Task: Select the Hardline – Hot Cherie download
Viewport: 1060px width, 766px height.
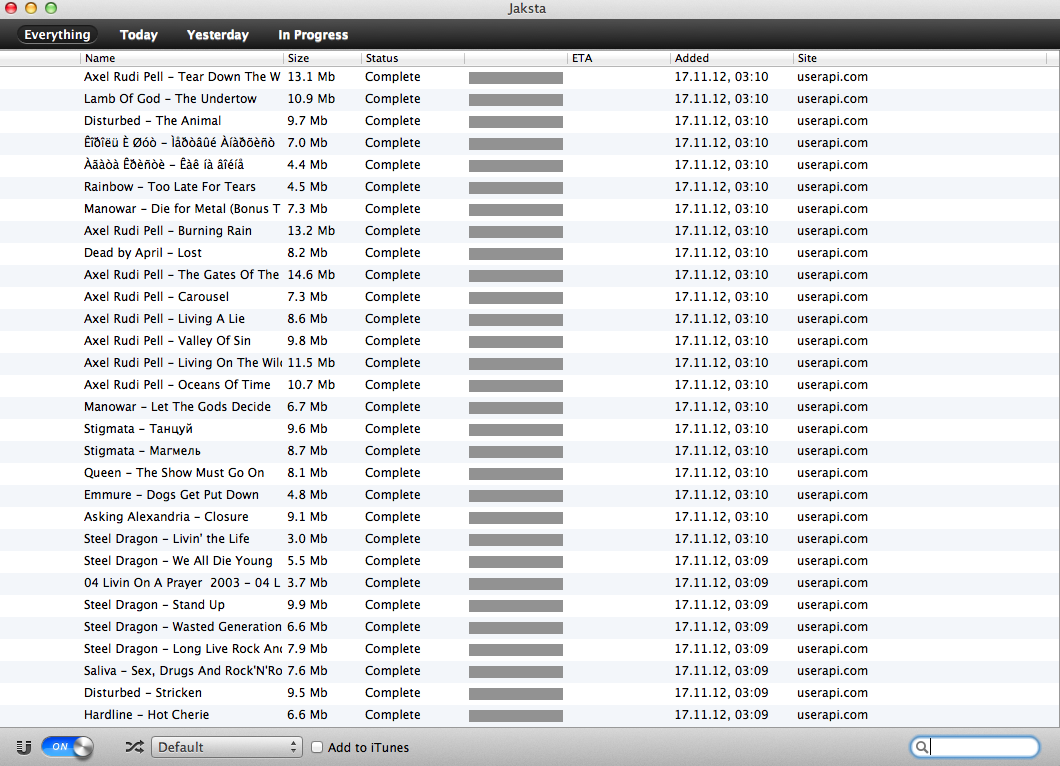Action: pyautogui.click(x=146, y=715)
